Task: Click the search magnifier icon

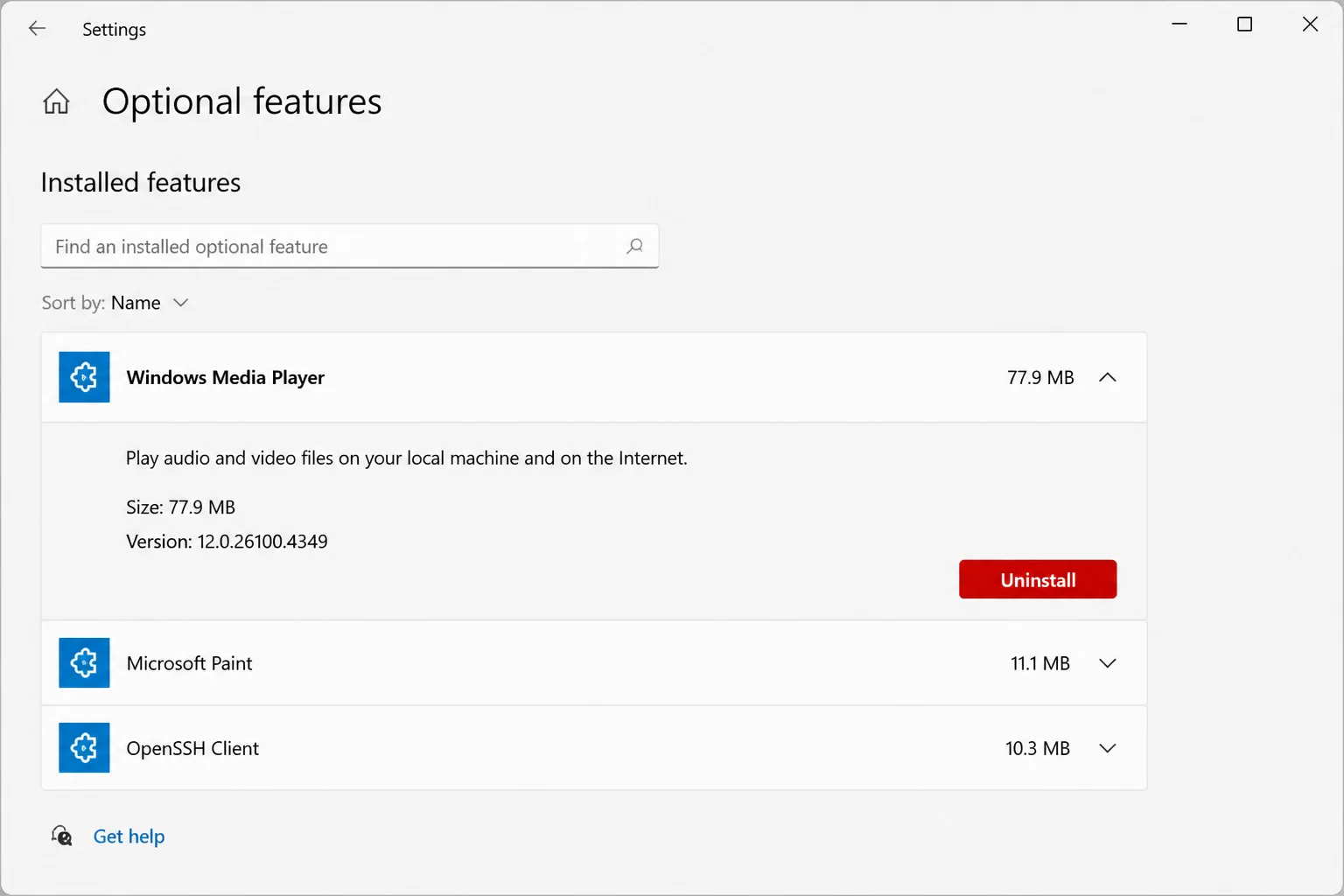Action: click(x=635, y=246)
